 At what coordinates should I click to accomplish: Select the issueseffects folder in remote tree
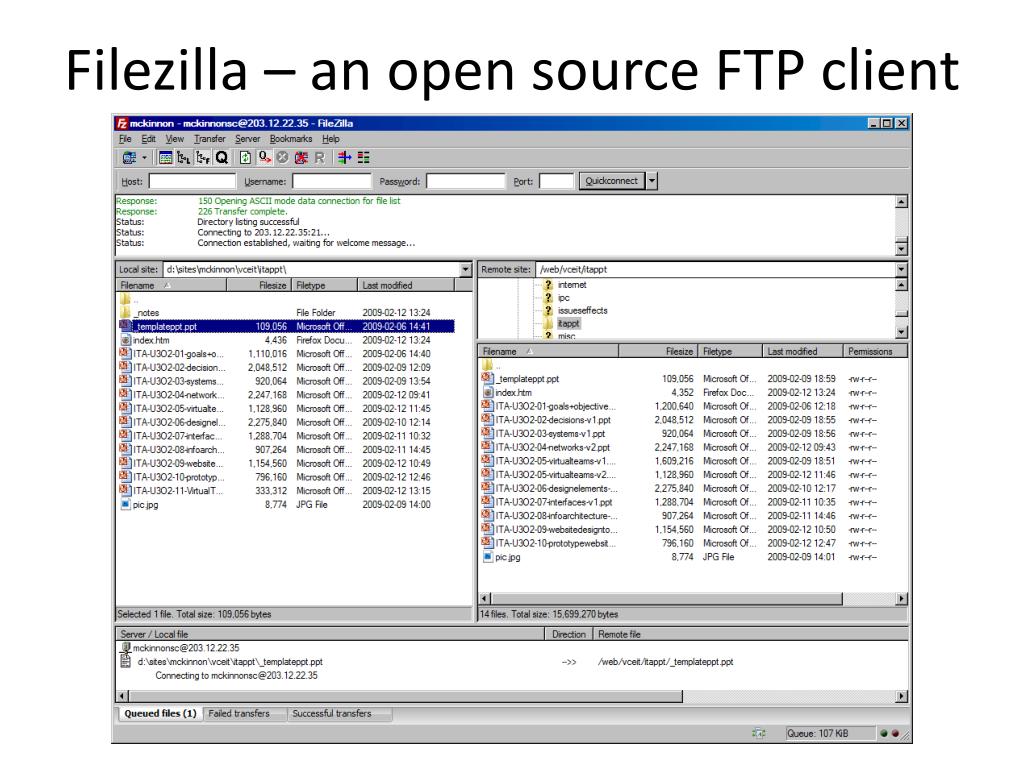[583, 311]
